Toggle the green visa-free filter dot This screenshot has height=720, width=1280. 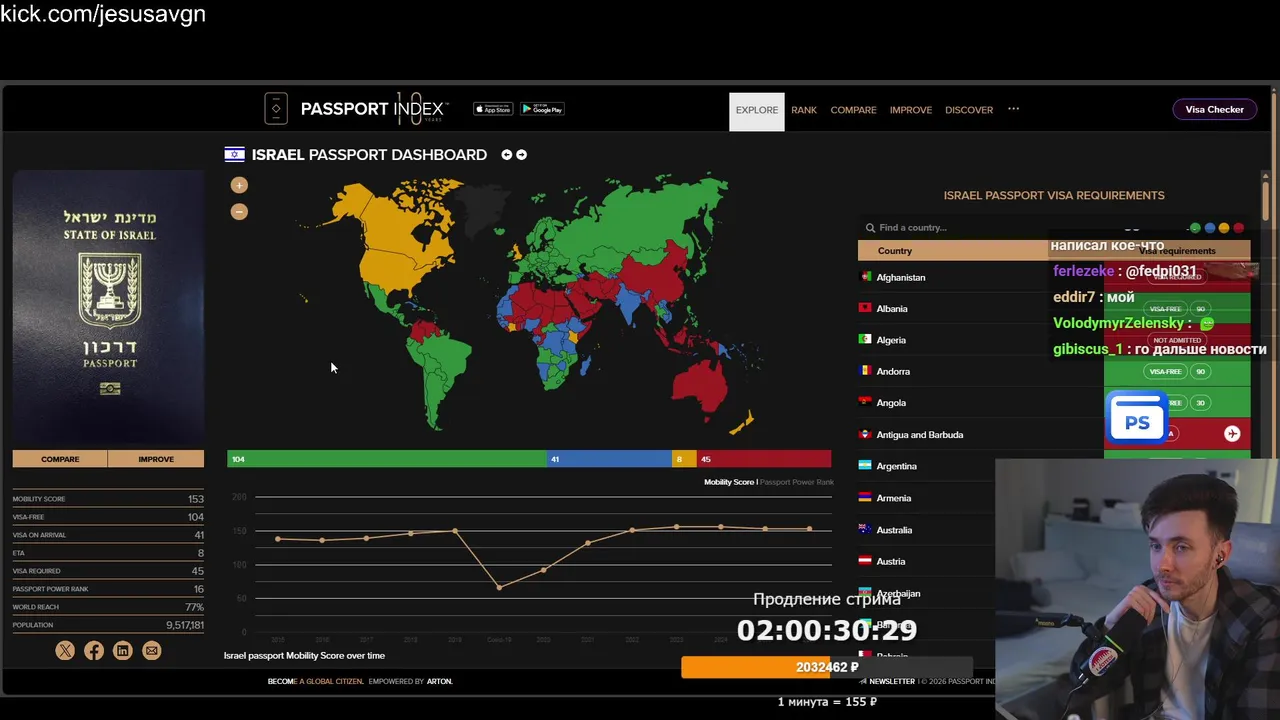pos(1195,228)
